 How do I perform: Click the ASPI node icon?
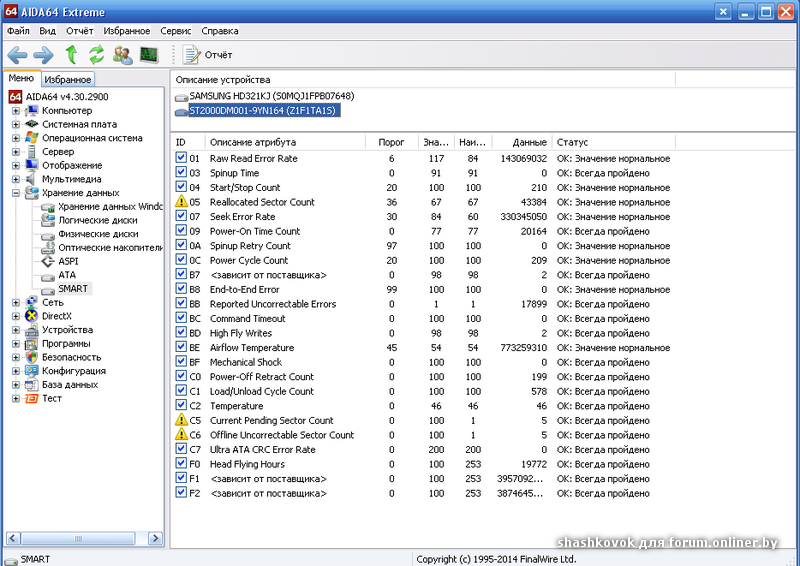coord(48,261)
